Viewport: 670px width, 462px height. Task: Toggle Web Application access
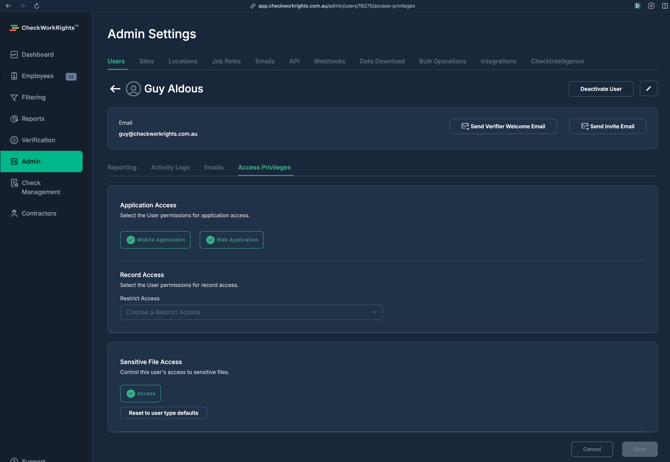(x=232, y=240)
